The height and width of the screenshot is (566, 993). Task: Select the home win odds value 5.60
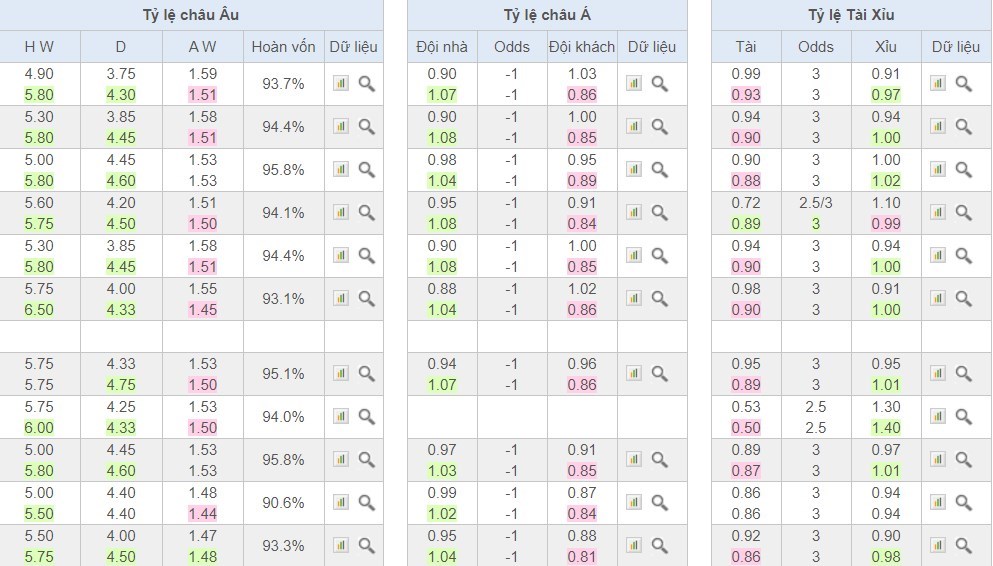click(39, 203)
